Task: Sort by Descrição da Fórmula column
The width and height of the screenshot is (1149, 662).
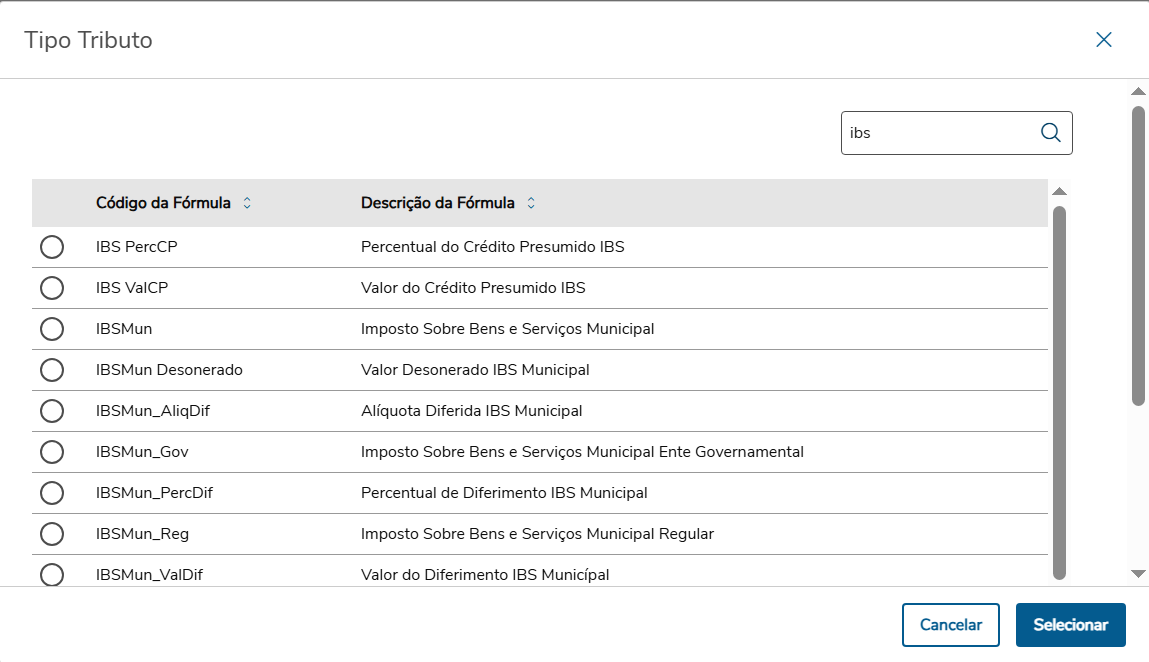Action: click(531, 203)
